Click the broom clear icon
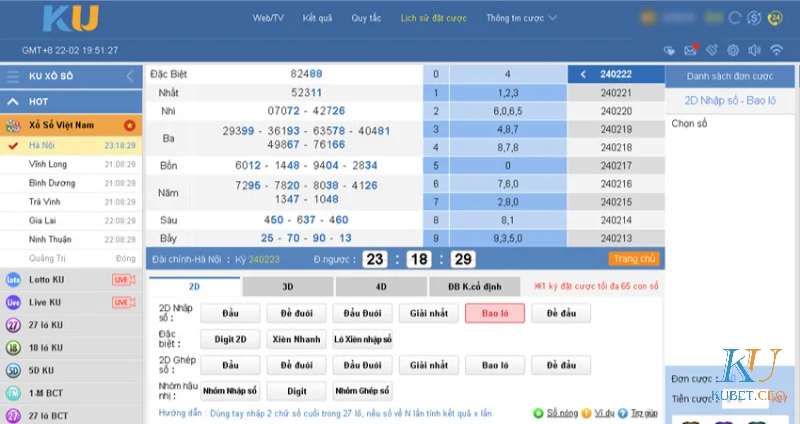This screenshot has height=424, width=800. click(711, 50)
